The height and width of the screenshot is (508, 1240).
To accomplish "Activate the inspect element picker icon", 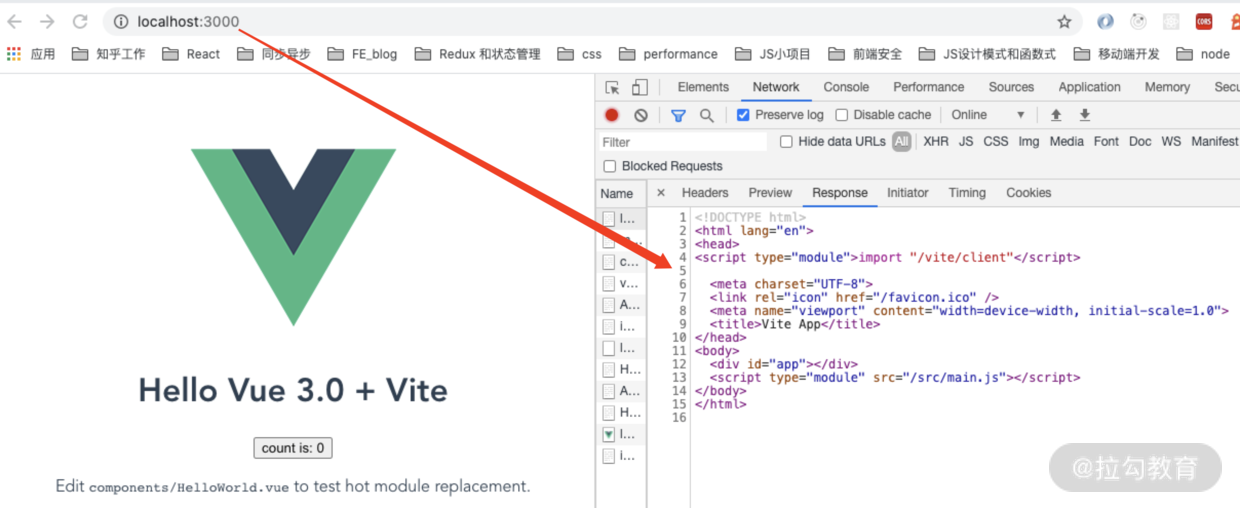I will point(613,88).
